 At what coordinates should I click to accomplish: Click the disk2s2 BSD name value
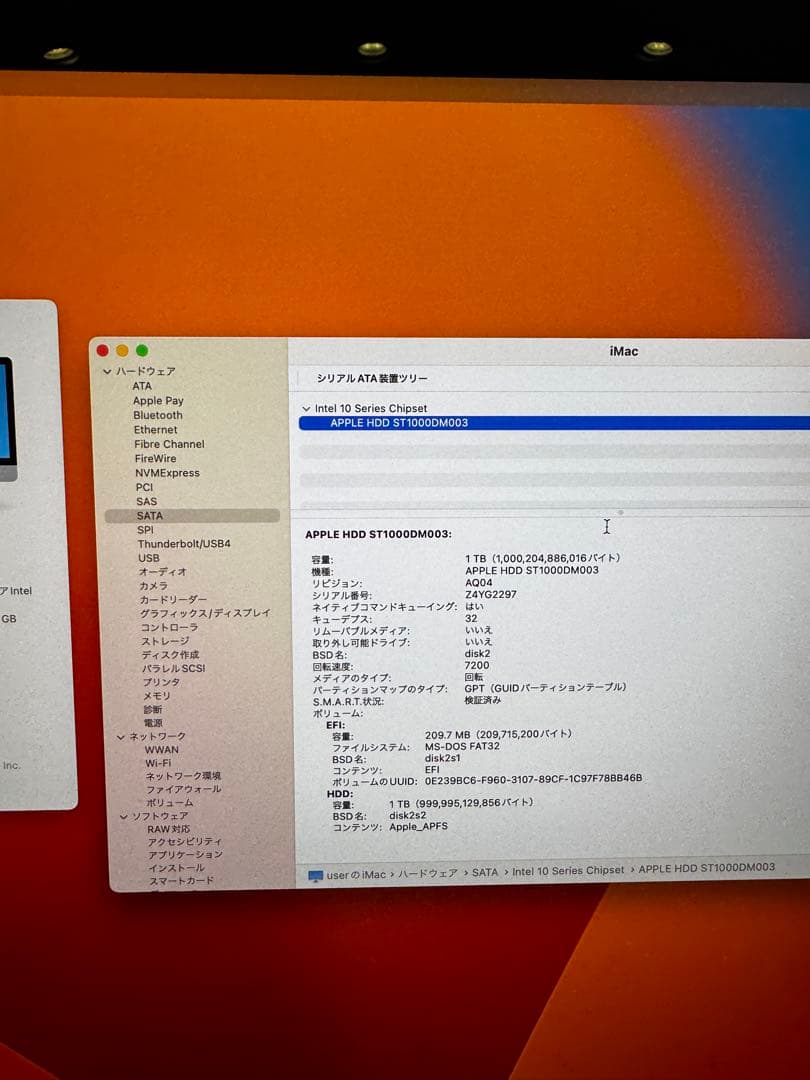408,816
